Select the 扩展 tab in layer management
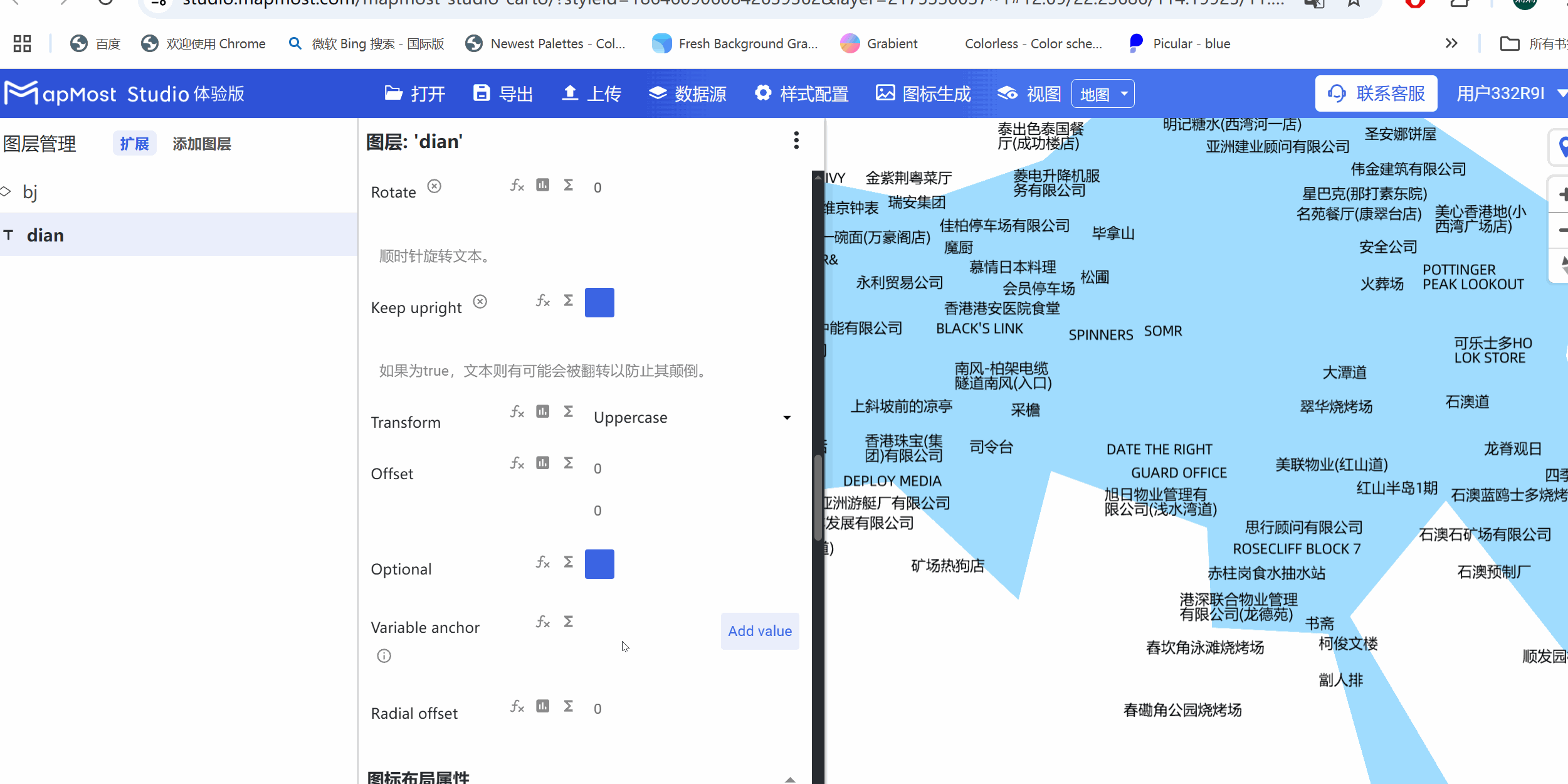Viewport: 1568px width, 784px height. (134, 143)
